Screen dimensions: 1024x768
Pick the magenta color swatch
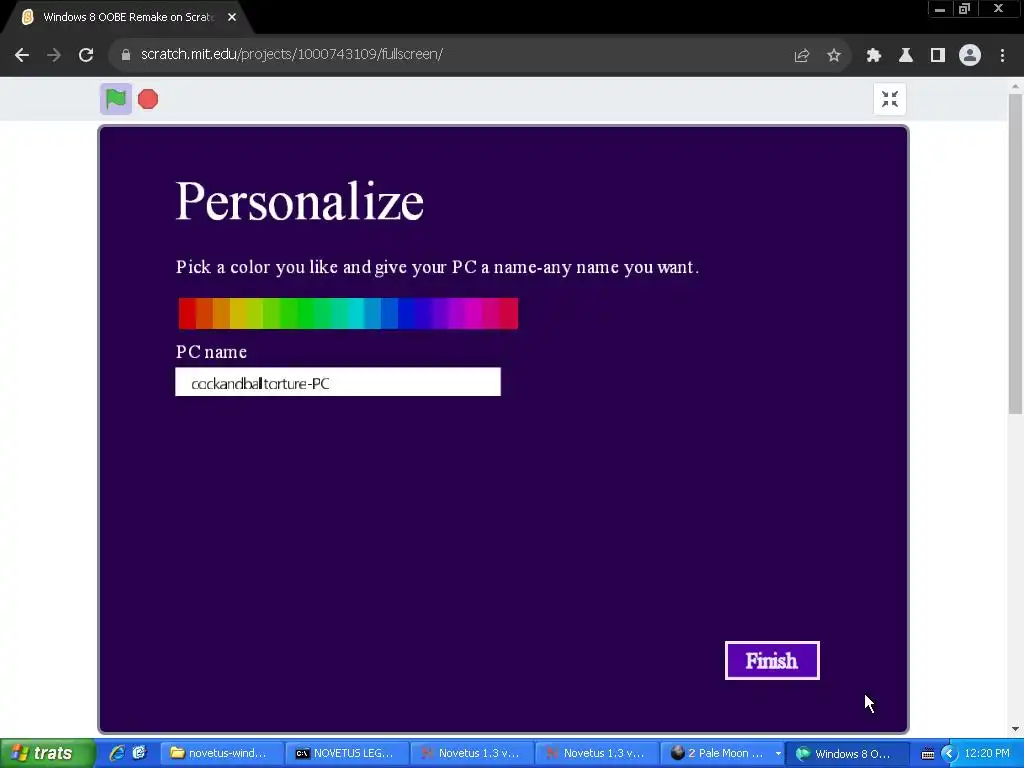pyautogui.click(x=474, y=313)
